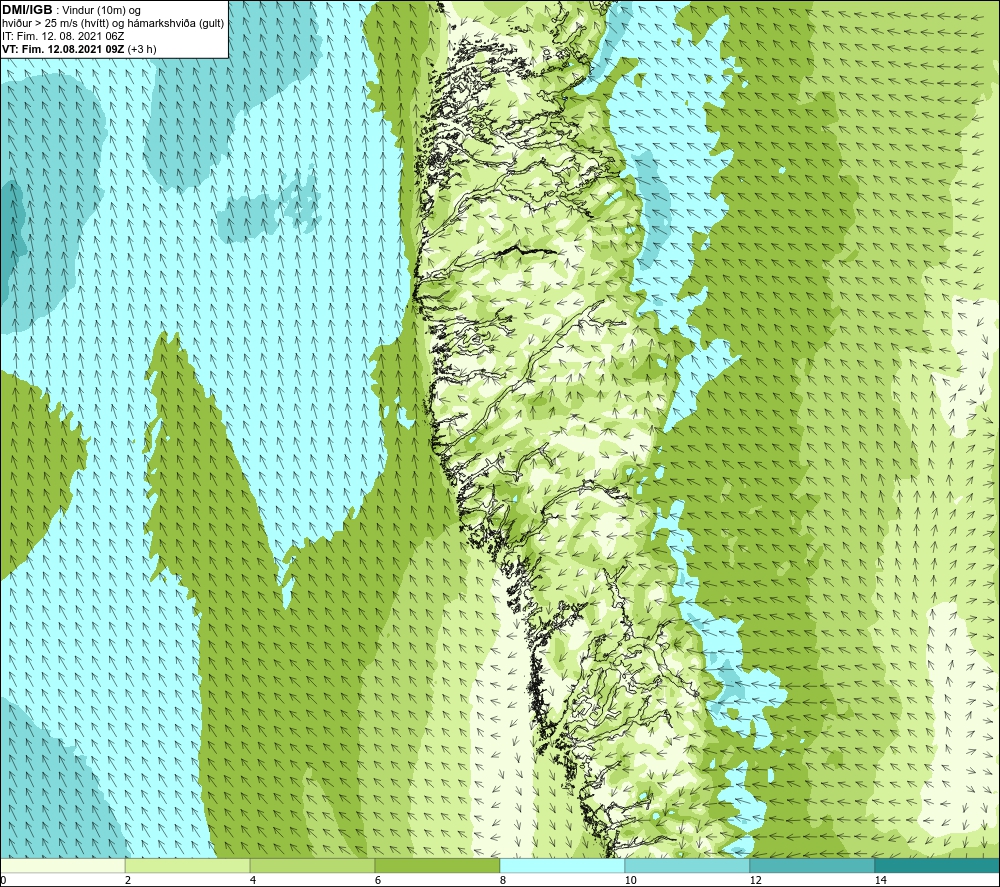Click the 'hviður > 25 m/s' legend description
This screenshot has width=1000, height=887.
tap(113, 24)
